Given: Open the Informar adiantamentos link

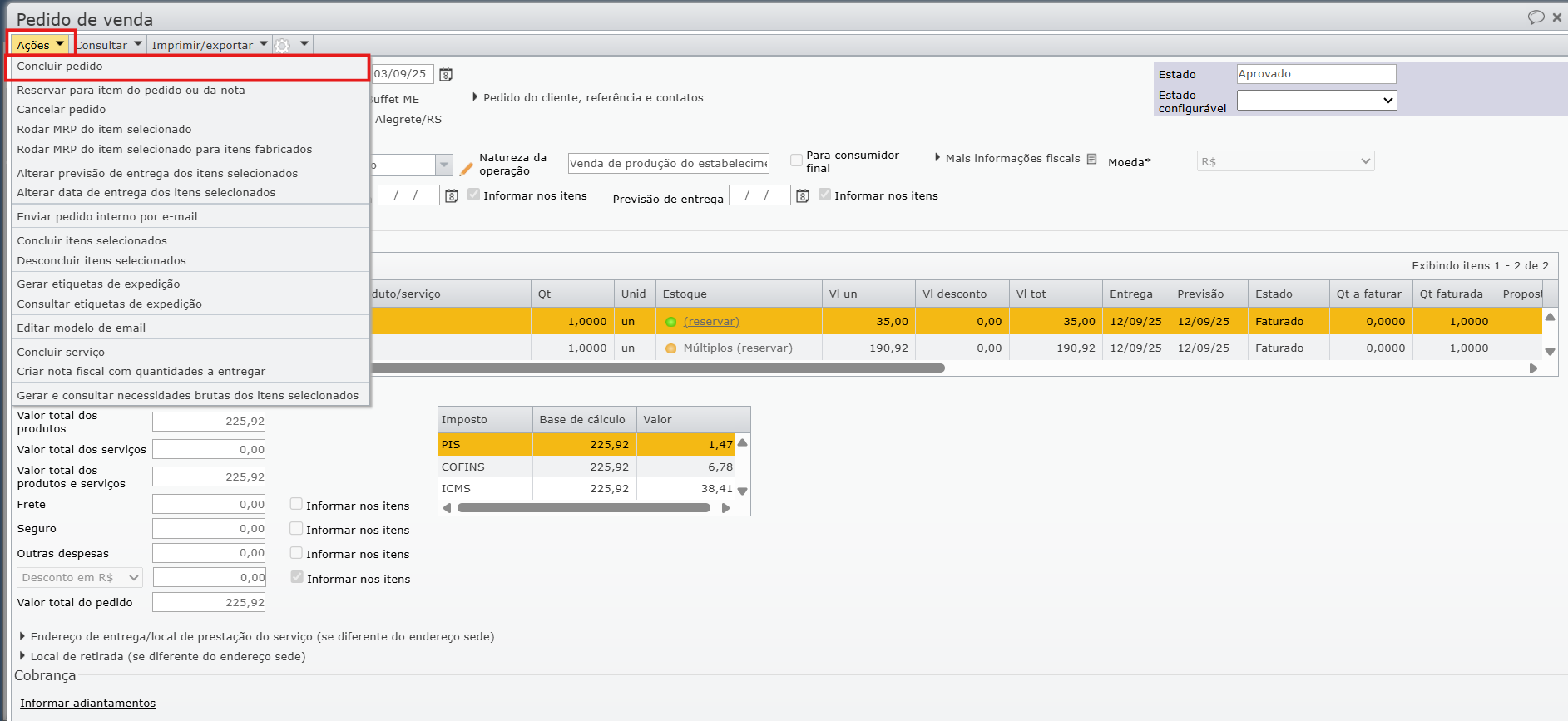Looking at the screenshot, I should coord(88,703).
